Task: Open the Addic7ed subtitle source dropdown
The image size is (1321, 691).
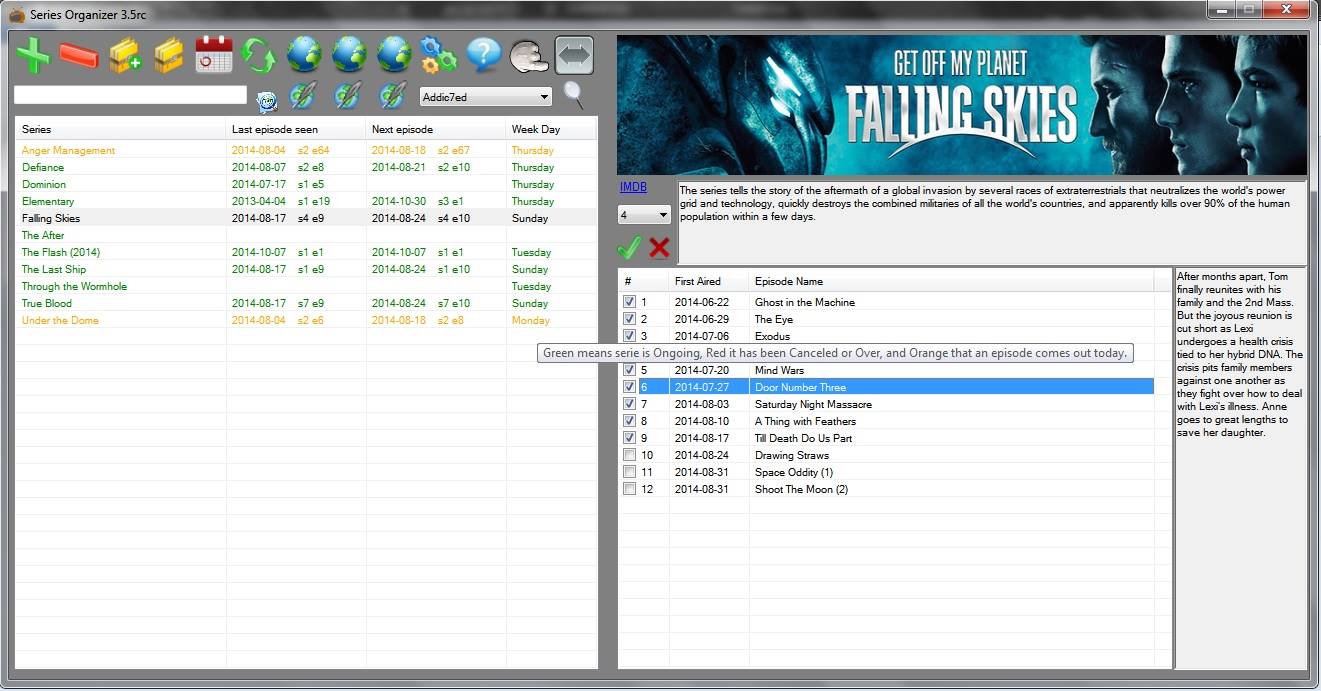Action: coord(485,97)
